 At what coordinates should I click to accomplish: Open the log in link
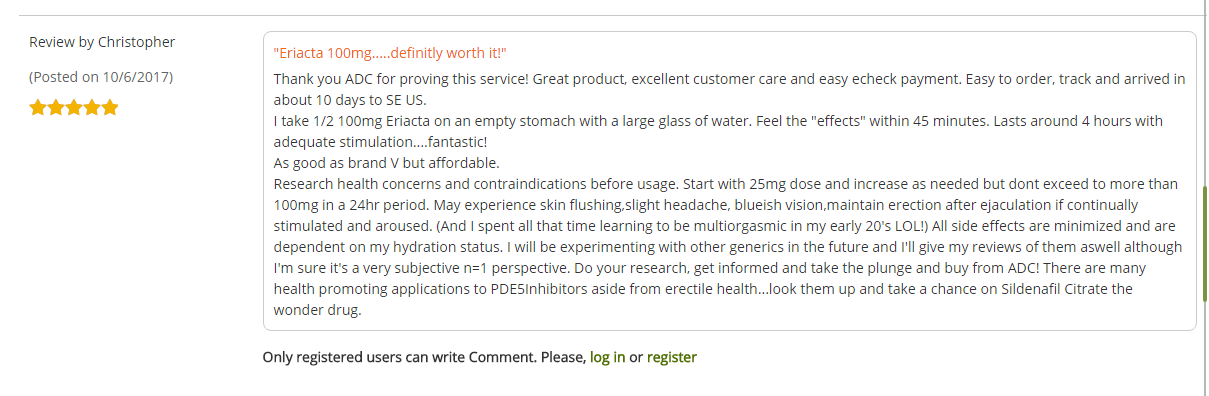tap(608, 357)
